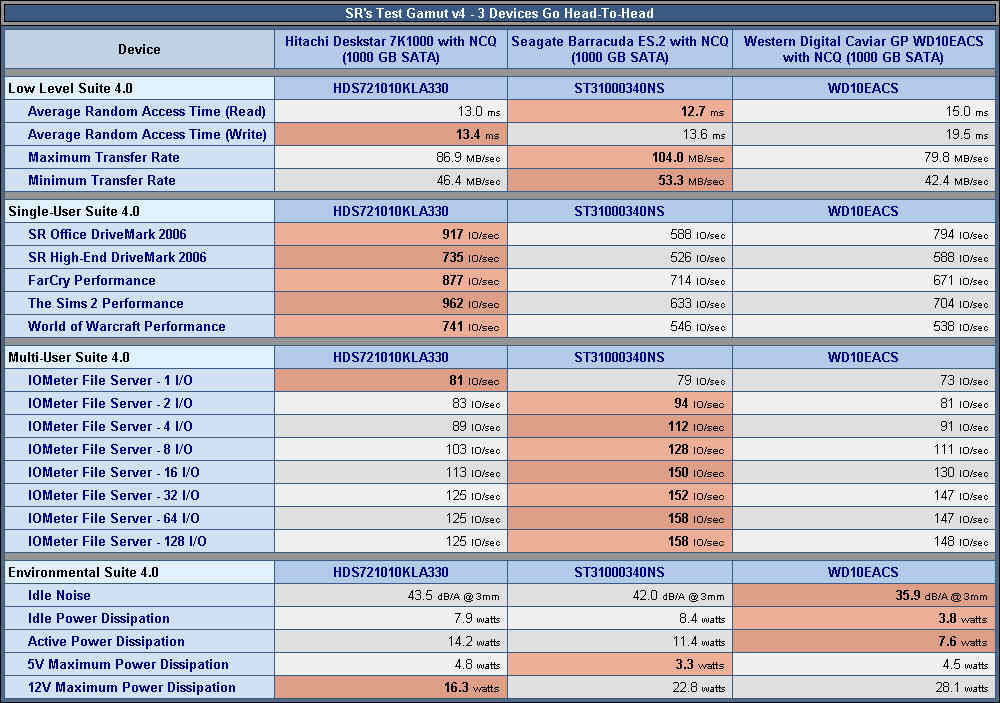This screenshot has height=703, width=1000.
Task: Select the 741 IO/sec World of Warcraft value
Action: point(471,326)
